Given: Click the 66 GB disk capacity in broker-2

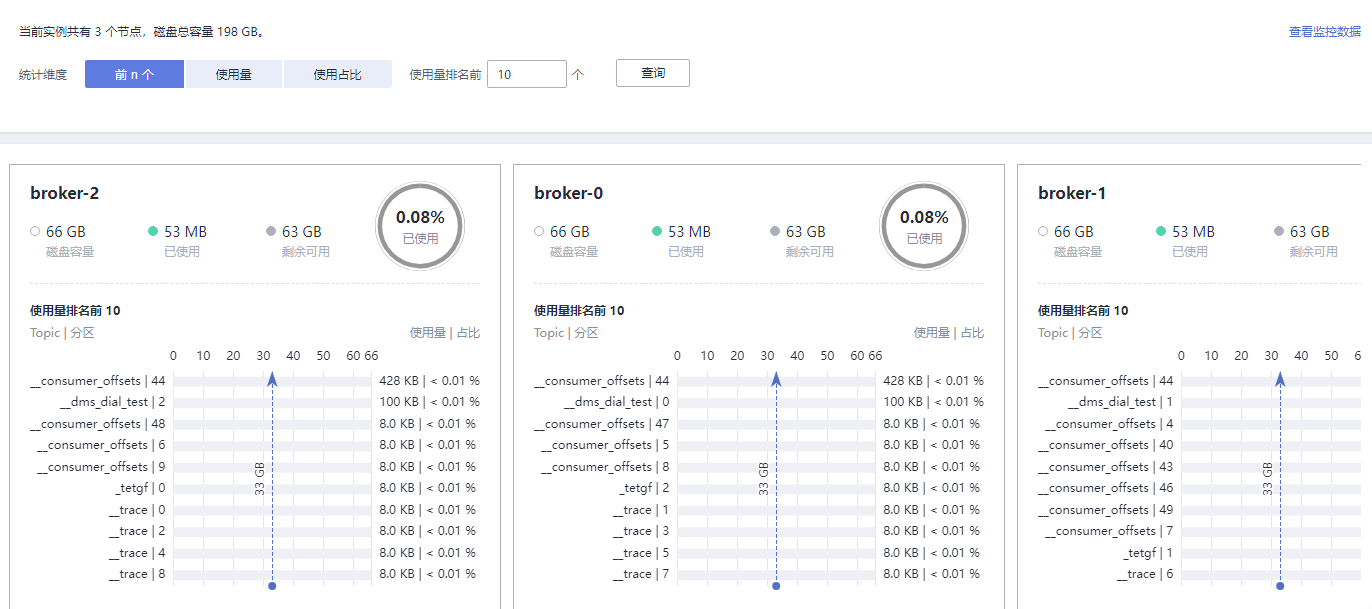Looking at the screenshot, I should click(x=66, y=231).
